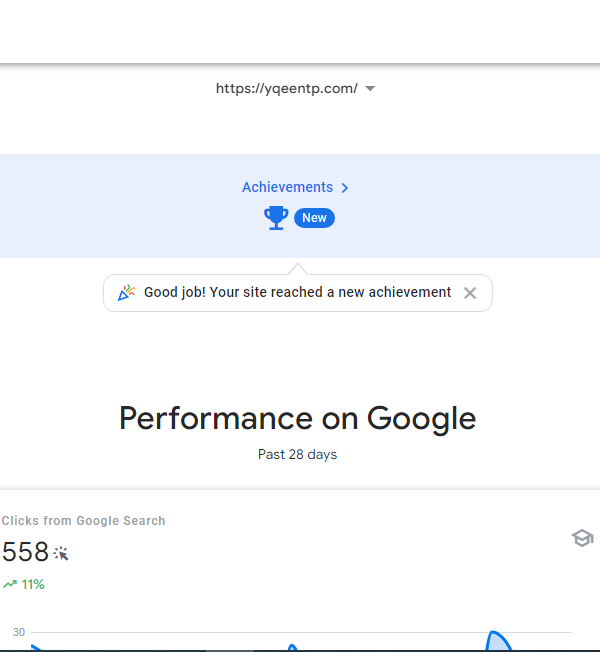The image size is (600, 652).
Task: Click the cursor click icon beside 558
Action: click(x=61, y=553)
